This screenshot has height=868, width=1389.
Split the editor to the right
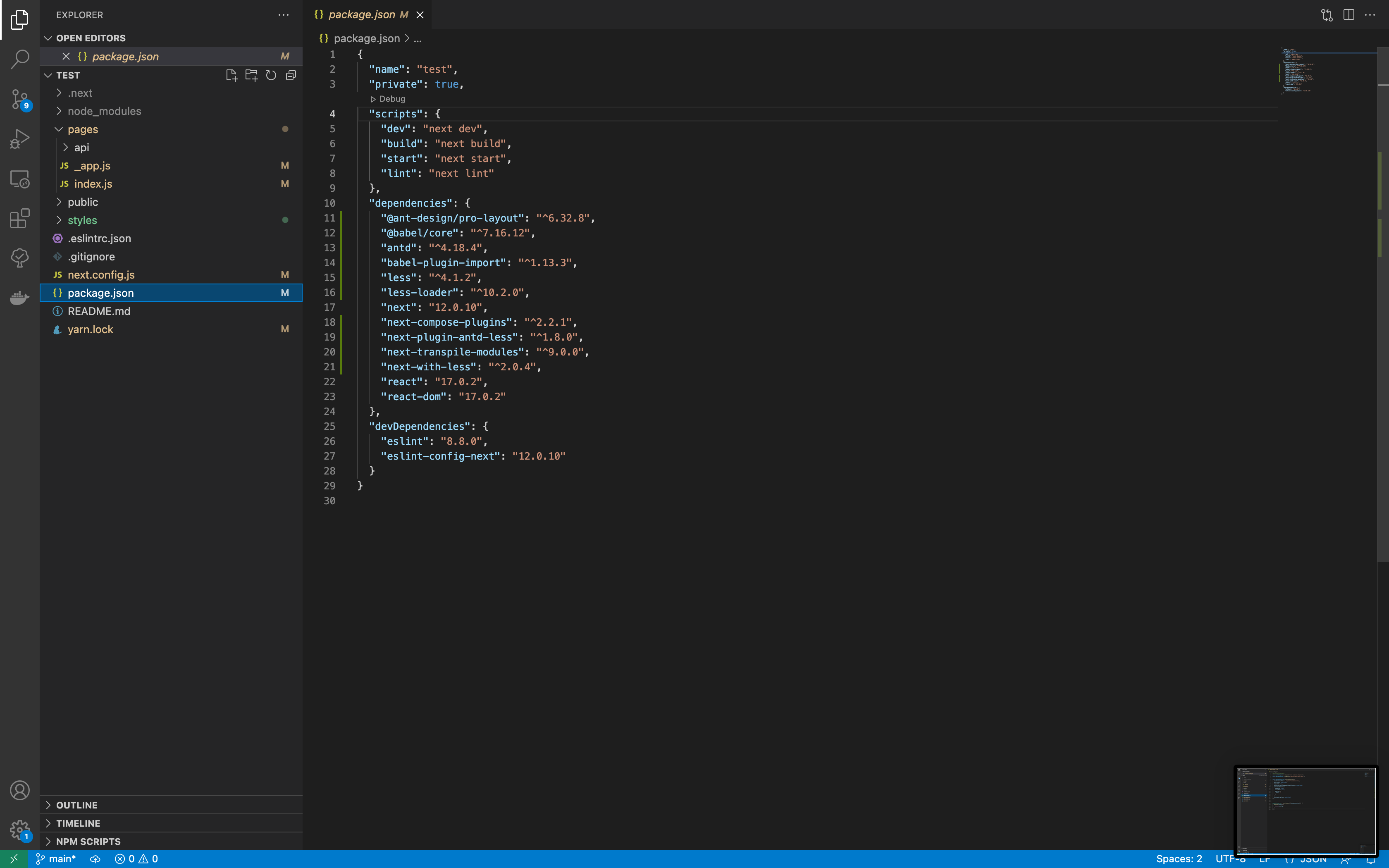pyautogui.click(x=1348, y=14)
